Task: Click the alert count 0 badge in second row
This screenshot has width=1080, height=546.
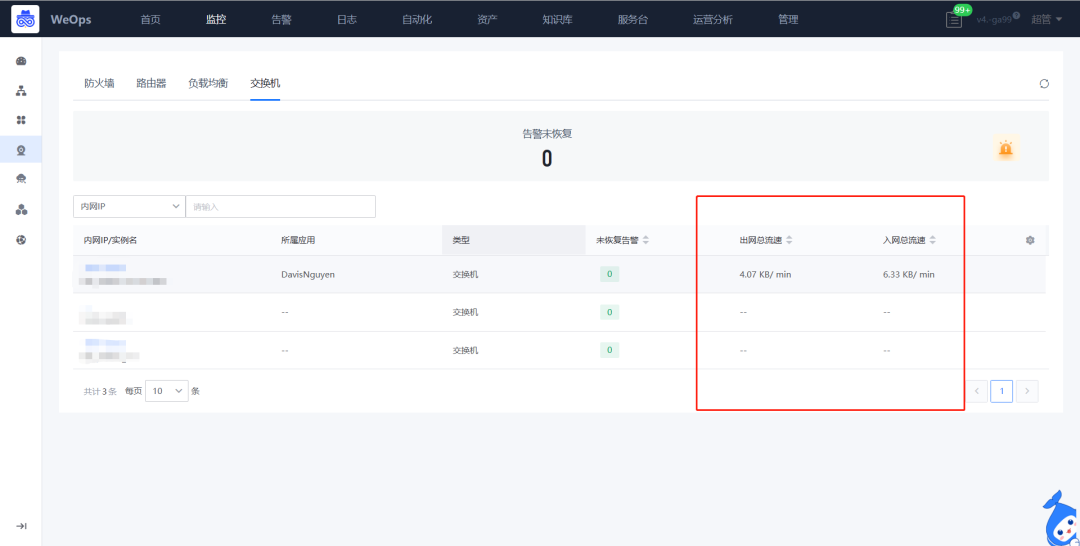Action: (x=610, y=312)
